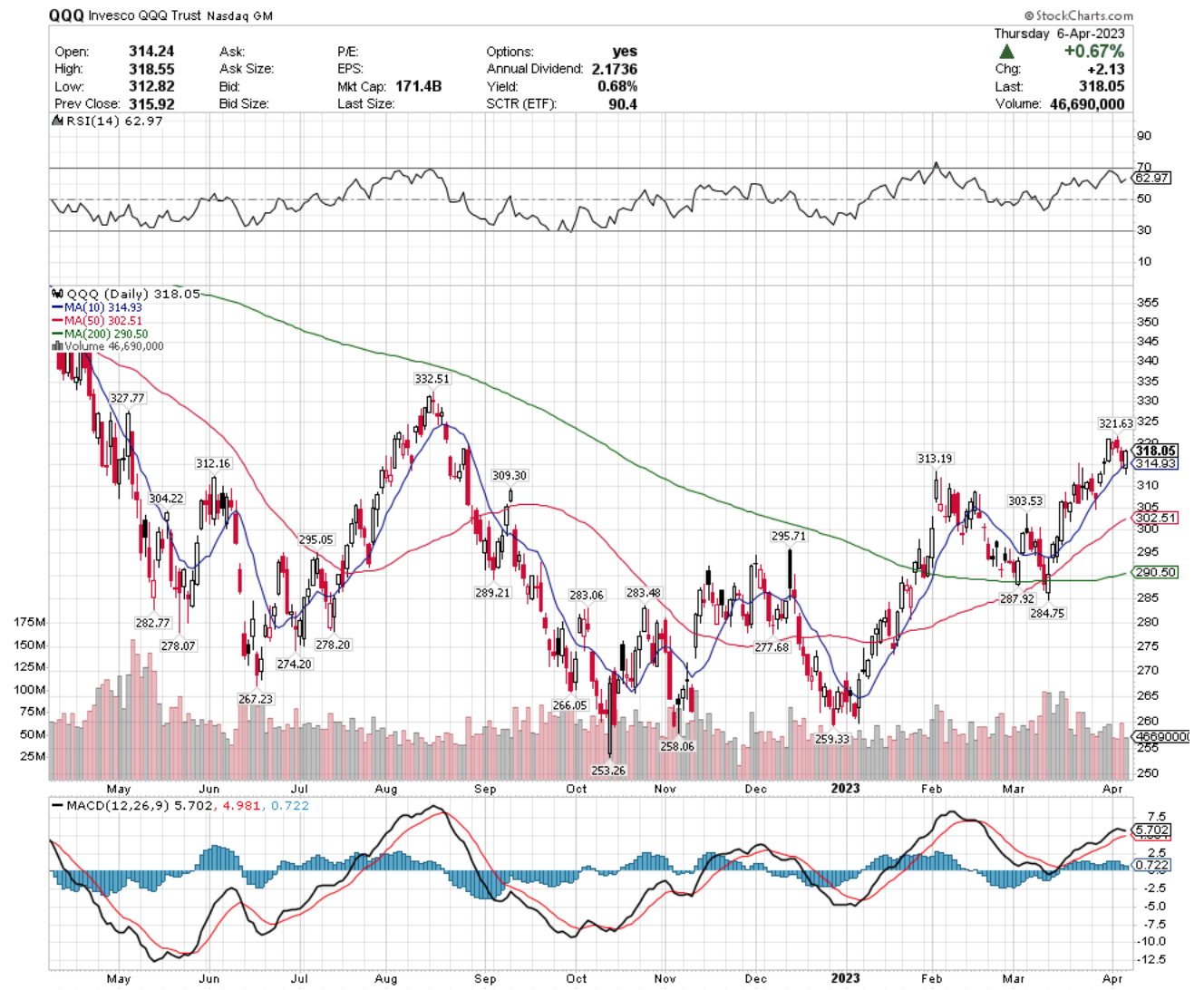Click the Low value 312.82

tap(151, 86)
